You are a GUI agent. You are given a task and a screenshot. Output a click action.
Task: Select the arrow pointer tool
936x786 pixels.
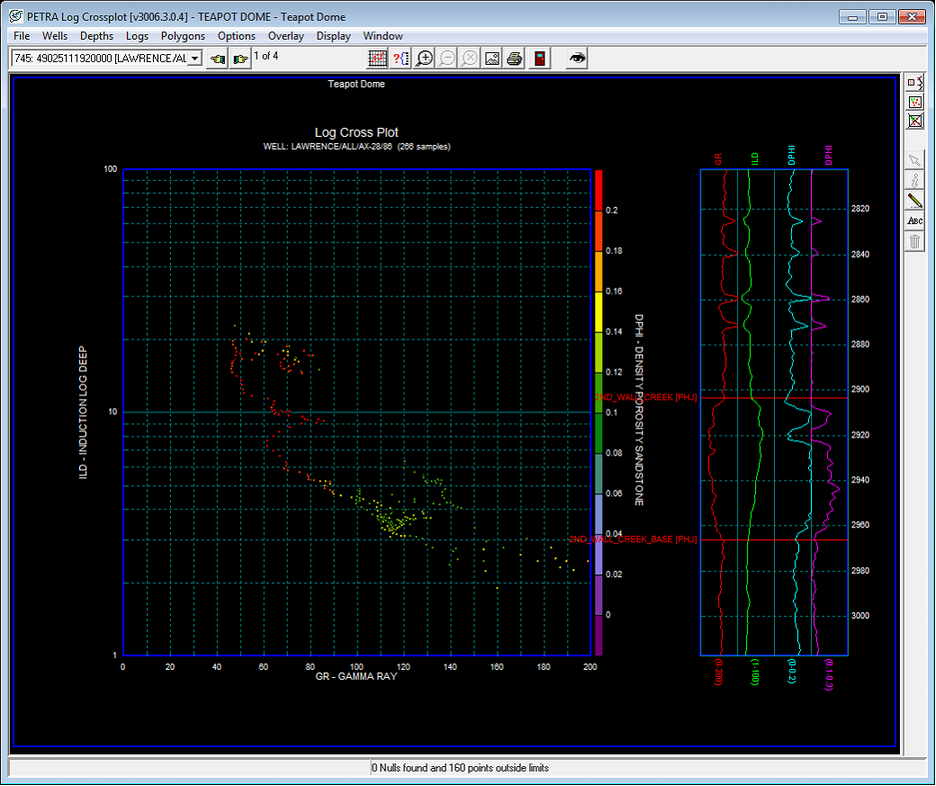click(914, 159)
